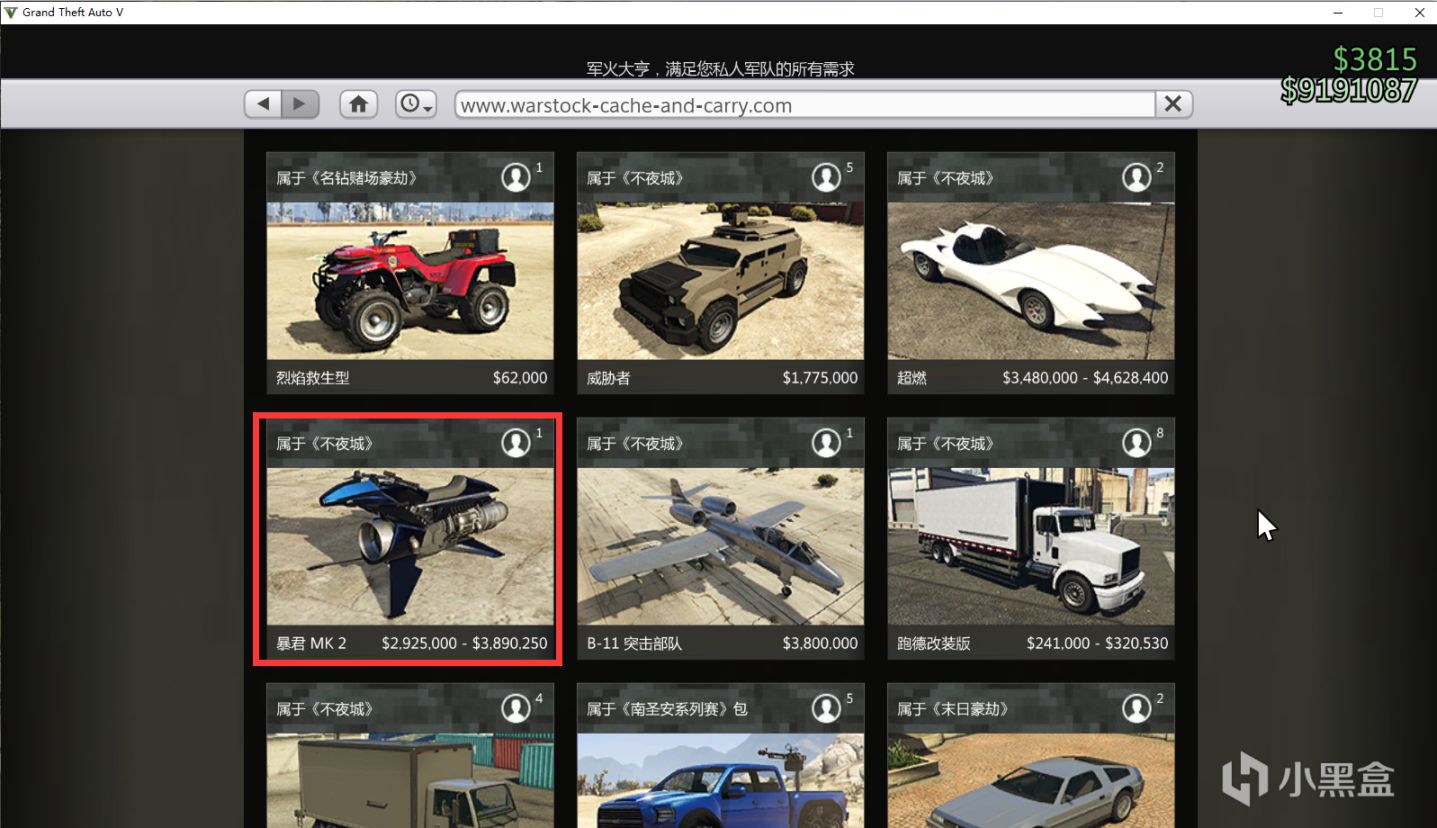Click the $9191087 bank balance
The height and width of the screenshot is (828, 1437).
point(1350,90)
